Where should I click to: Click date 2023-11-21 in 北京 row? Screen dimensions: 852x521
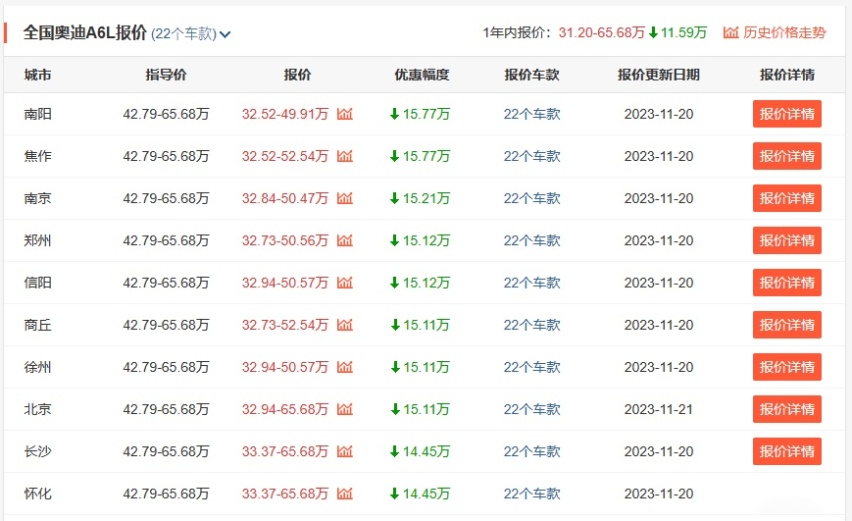point(659,409)
